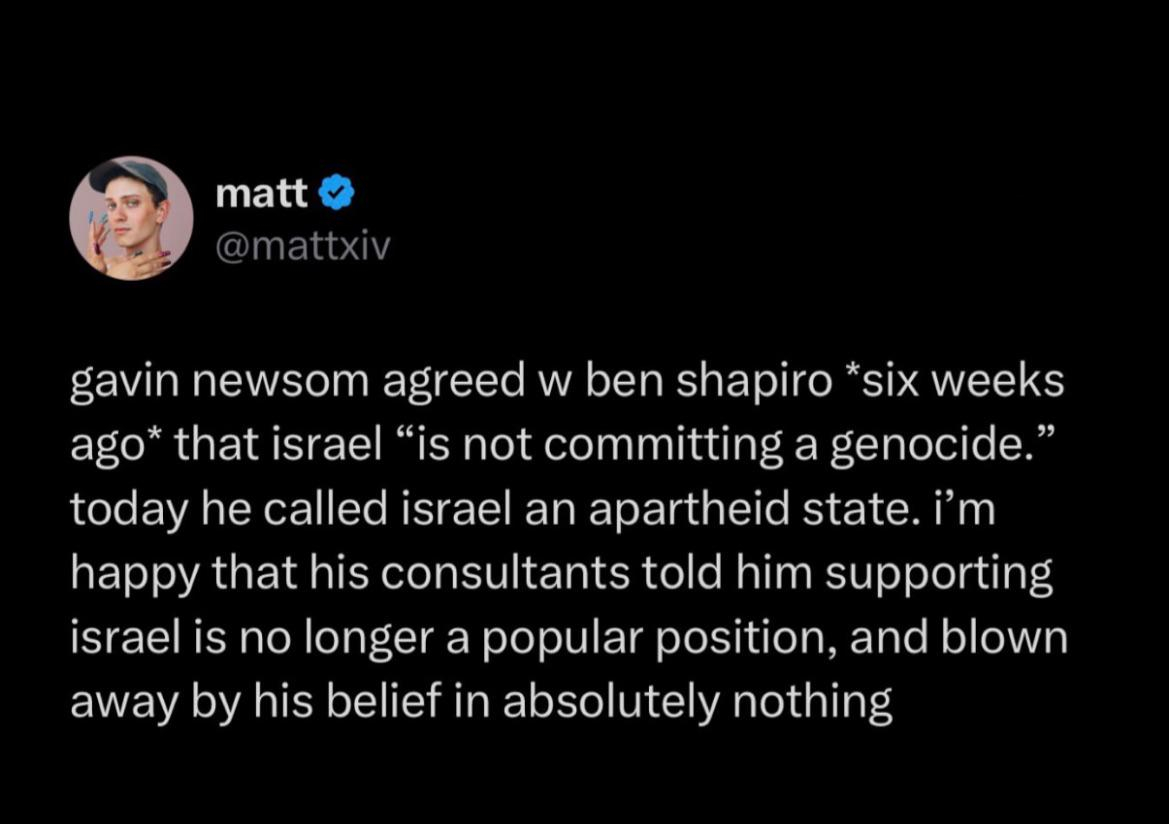
Task: Click "ben shapiro" in the tweet text
Action: pos(677,386)
